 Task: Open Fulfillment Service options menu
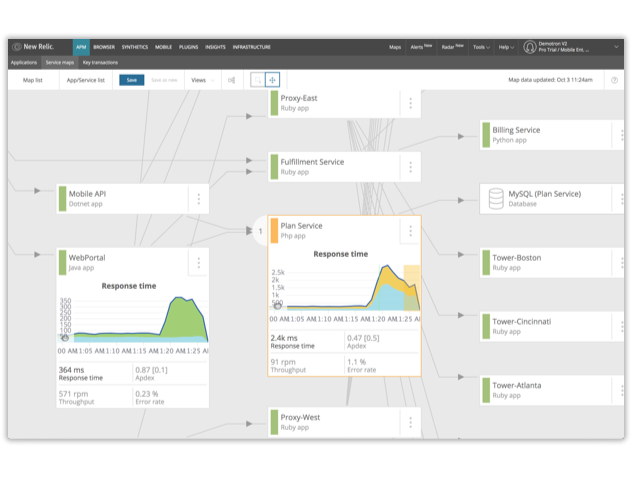(x=410, y=167)
